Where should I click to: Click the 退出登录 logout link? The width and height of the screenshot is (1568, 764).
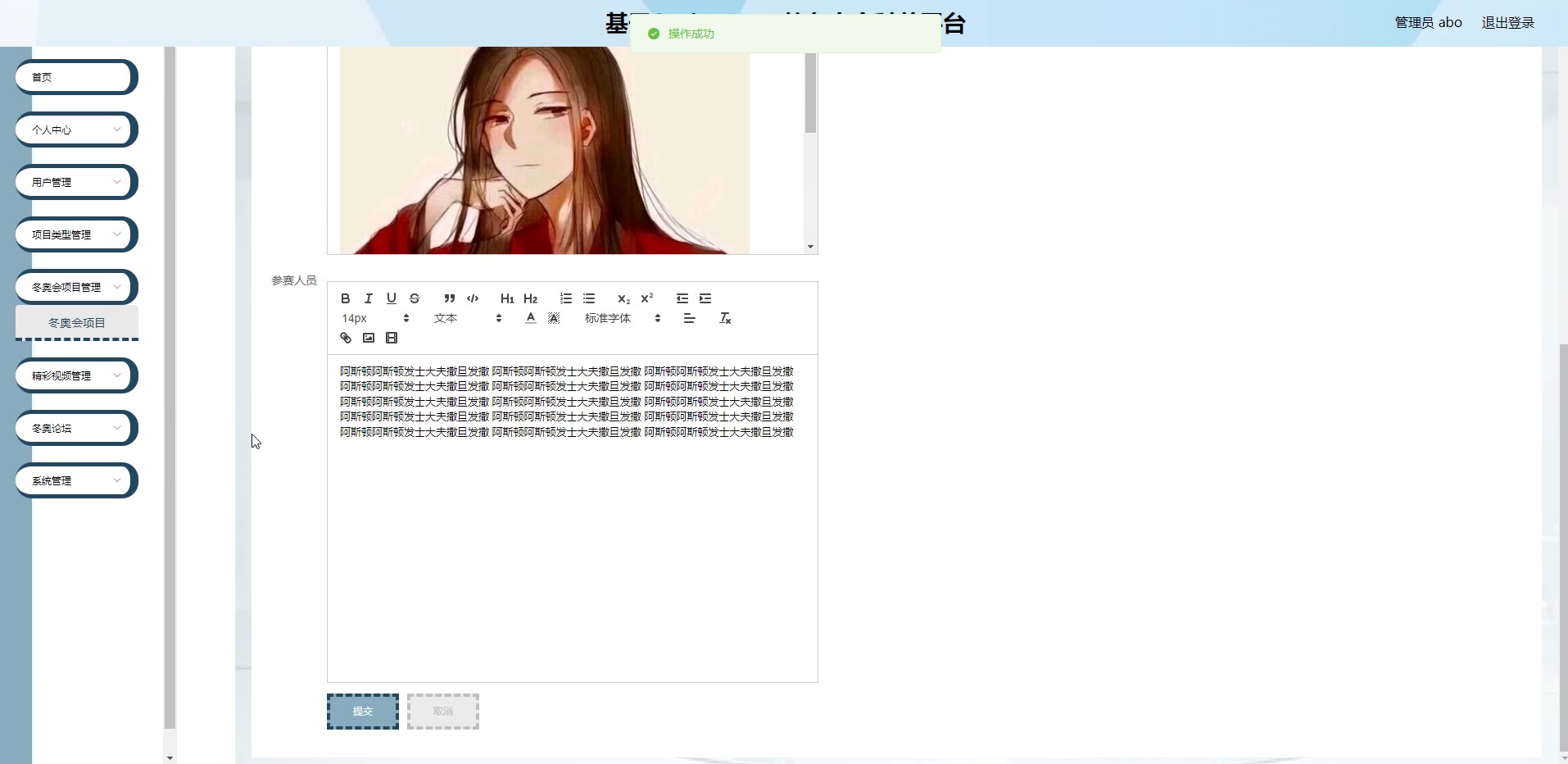click(1508, 23)
